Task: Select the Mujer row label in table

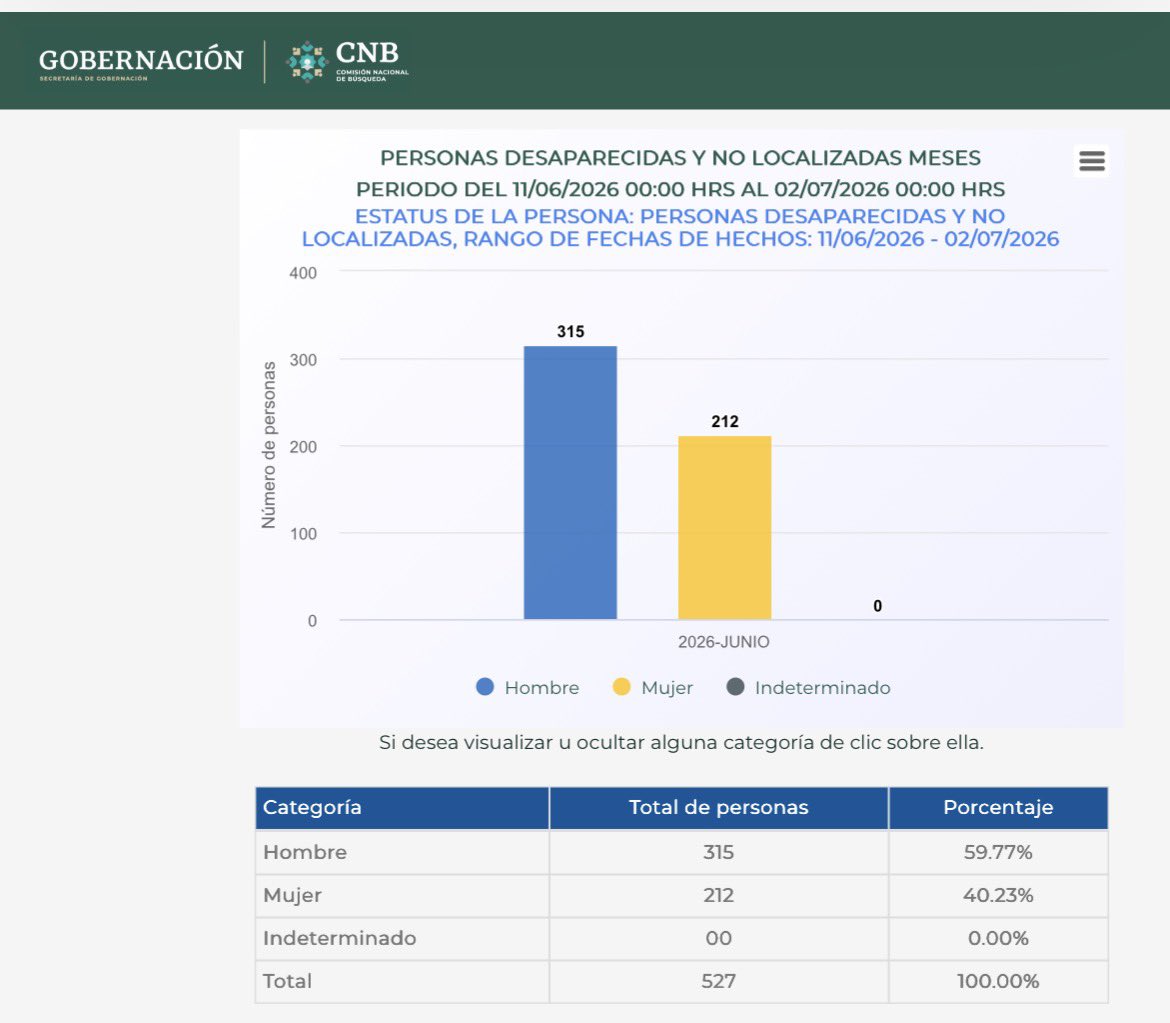Action: pos(292,895)
